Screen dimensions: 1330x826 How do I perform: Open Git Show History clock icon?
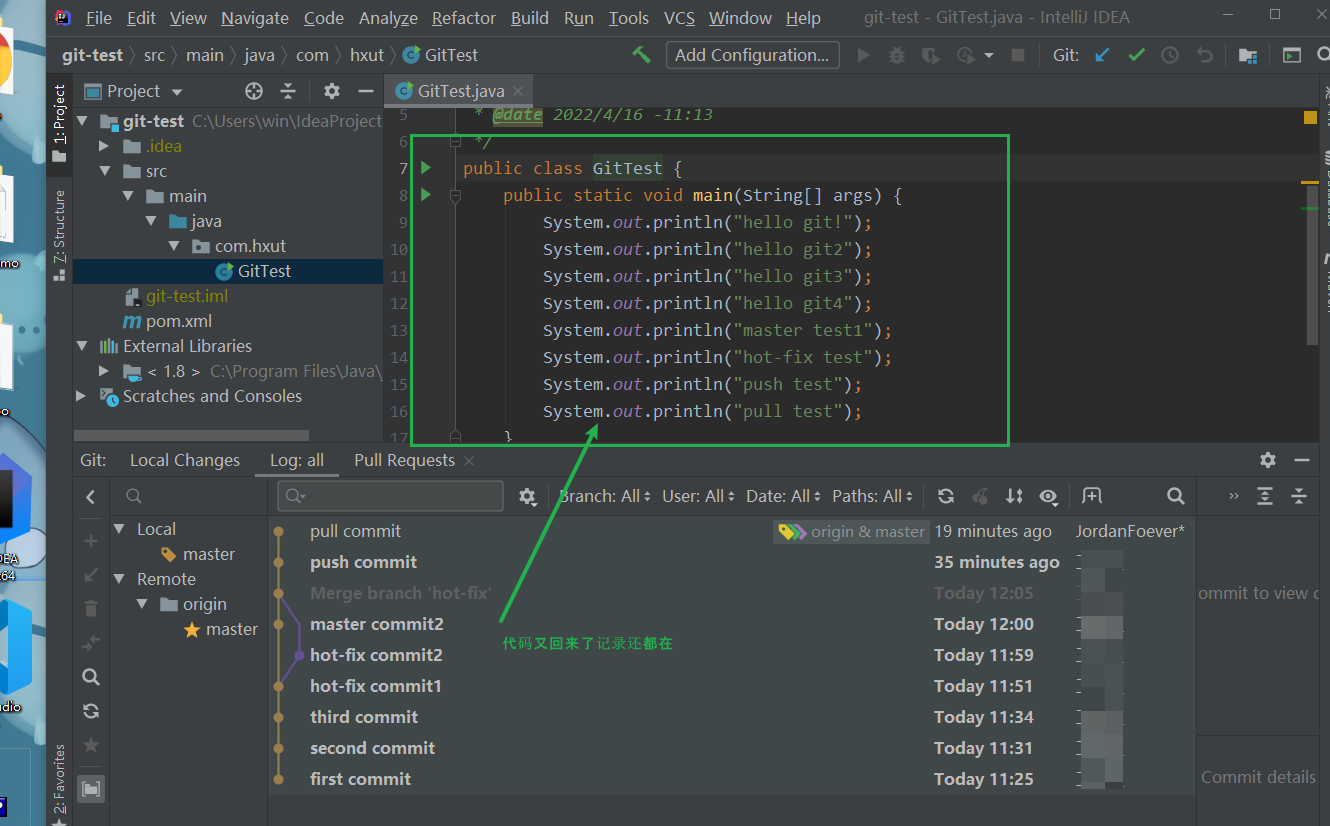point(1170,55)
